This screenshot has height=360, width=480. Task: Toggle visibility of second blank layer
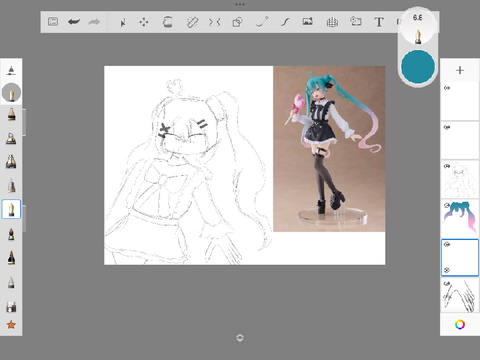(447, 127)
